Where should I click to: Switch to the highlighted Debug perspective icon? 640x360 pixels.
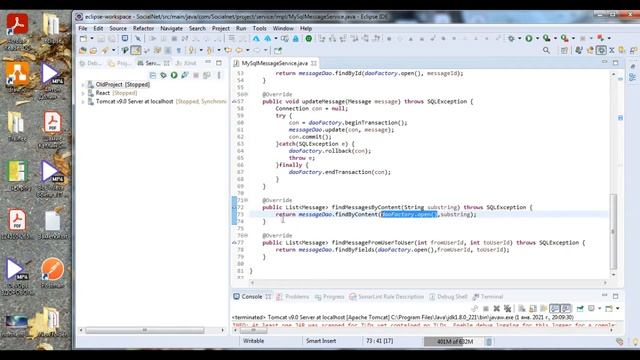pos(601,50)
